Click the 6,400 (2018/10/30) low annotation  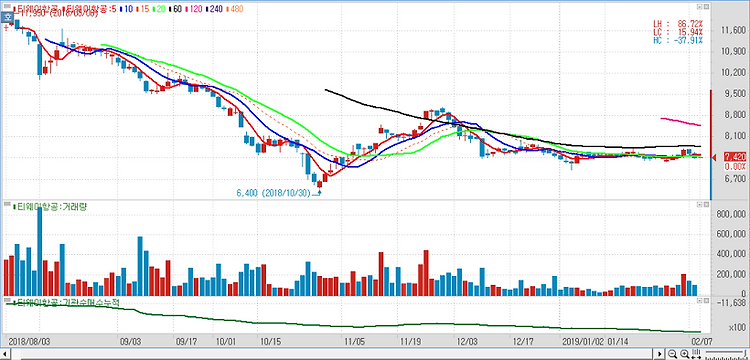[x=273, y=193]
